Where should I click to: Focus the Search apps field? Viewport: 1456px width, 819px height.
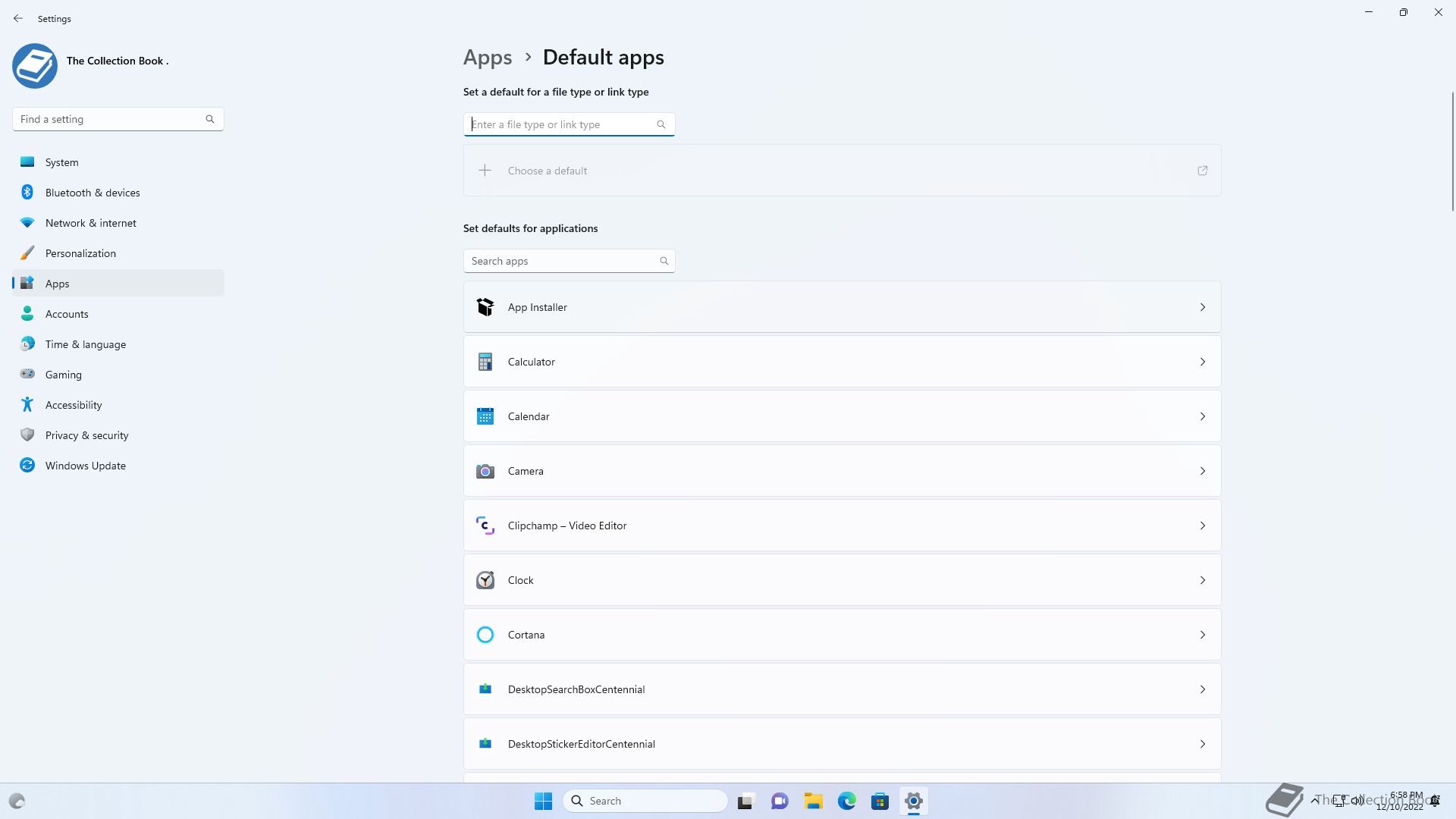pyautogui.click(x=561, y=261)
